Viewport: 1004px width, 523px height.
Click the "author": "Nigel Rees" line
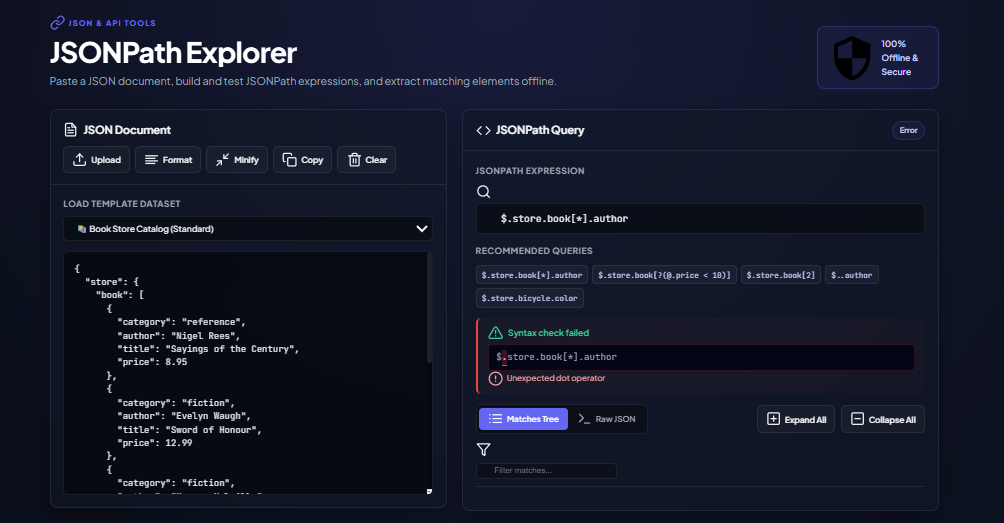[179, 335]
